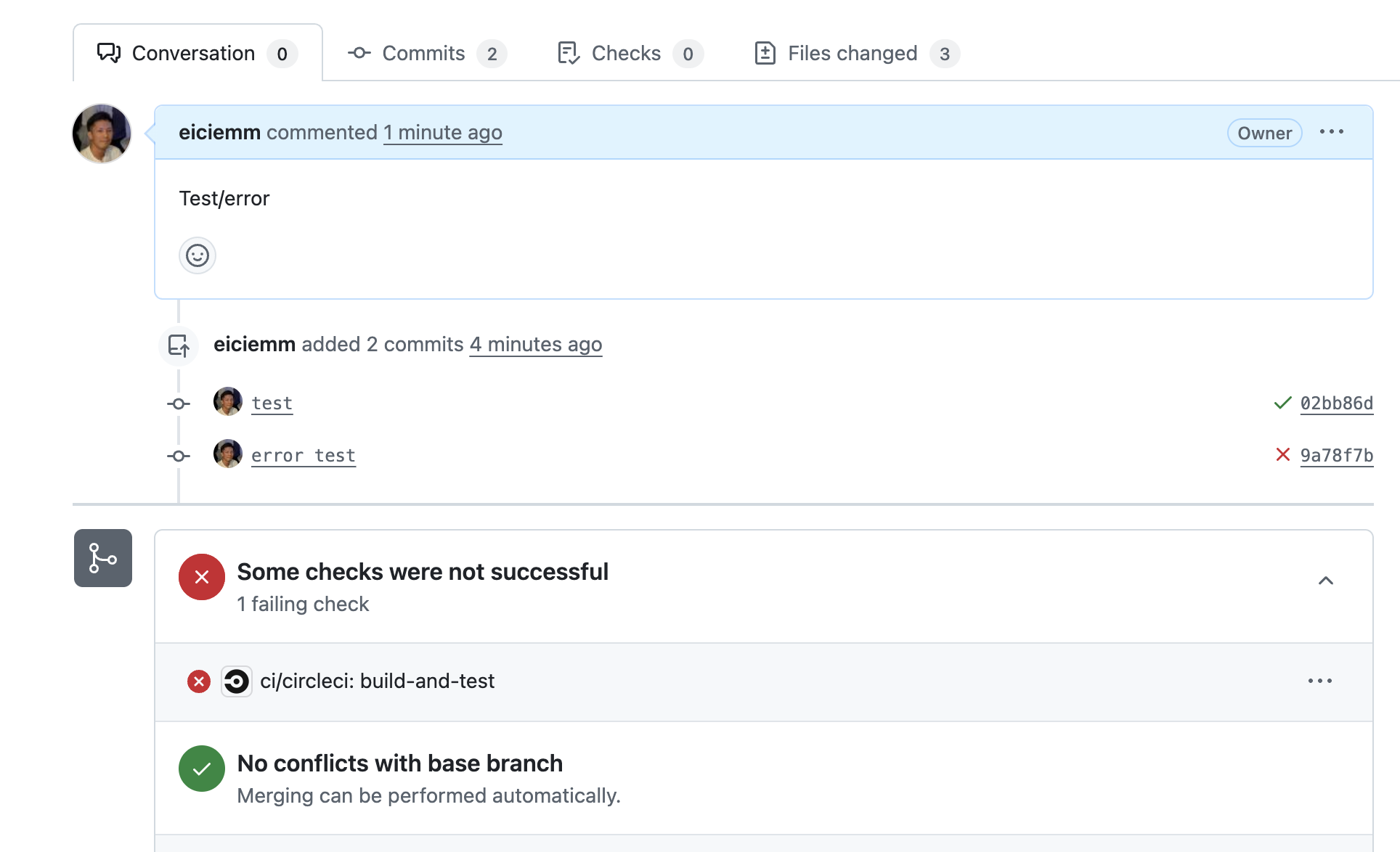Click the push commits timeline icon
Screen dimensions: 1400x852
pos(179,345)
